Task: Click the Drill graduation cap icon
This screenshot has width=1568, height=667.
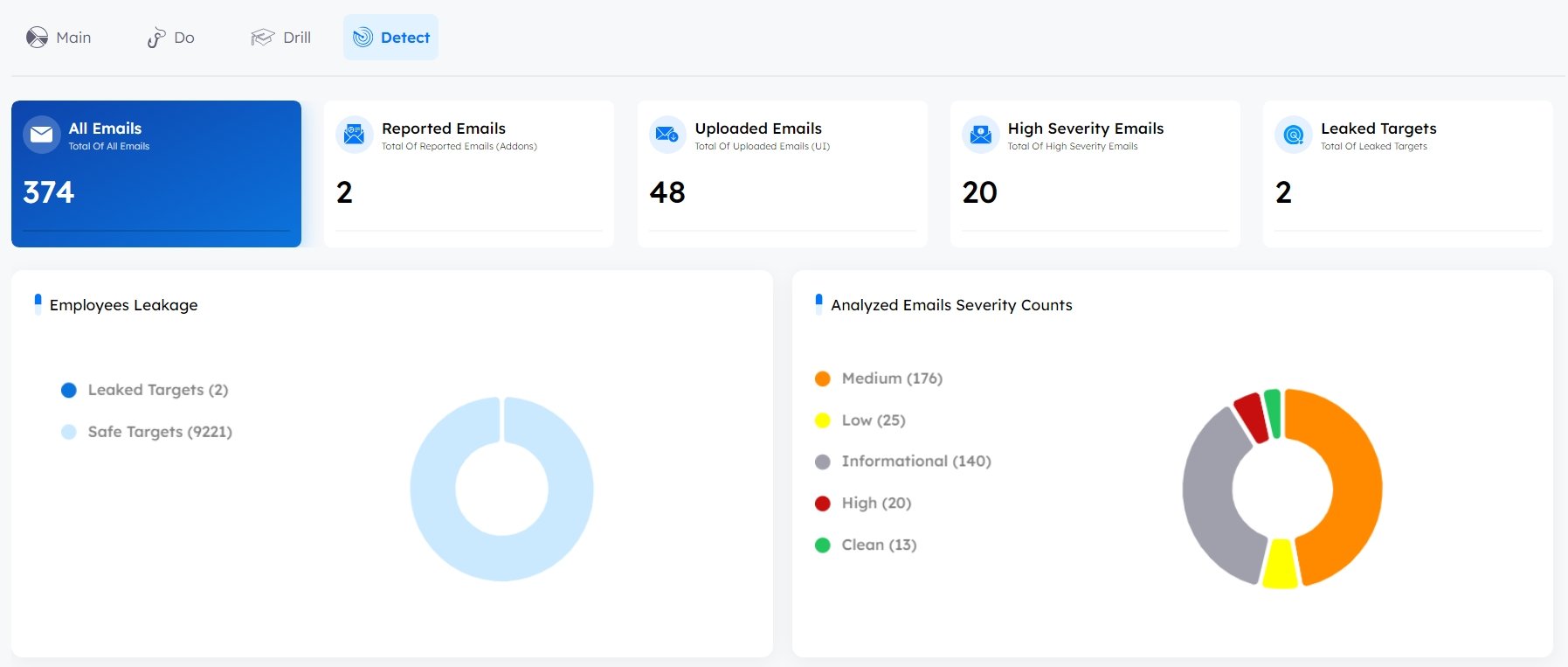Action: pos(262,38)
